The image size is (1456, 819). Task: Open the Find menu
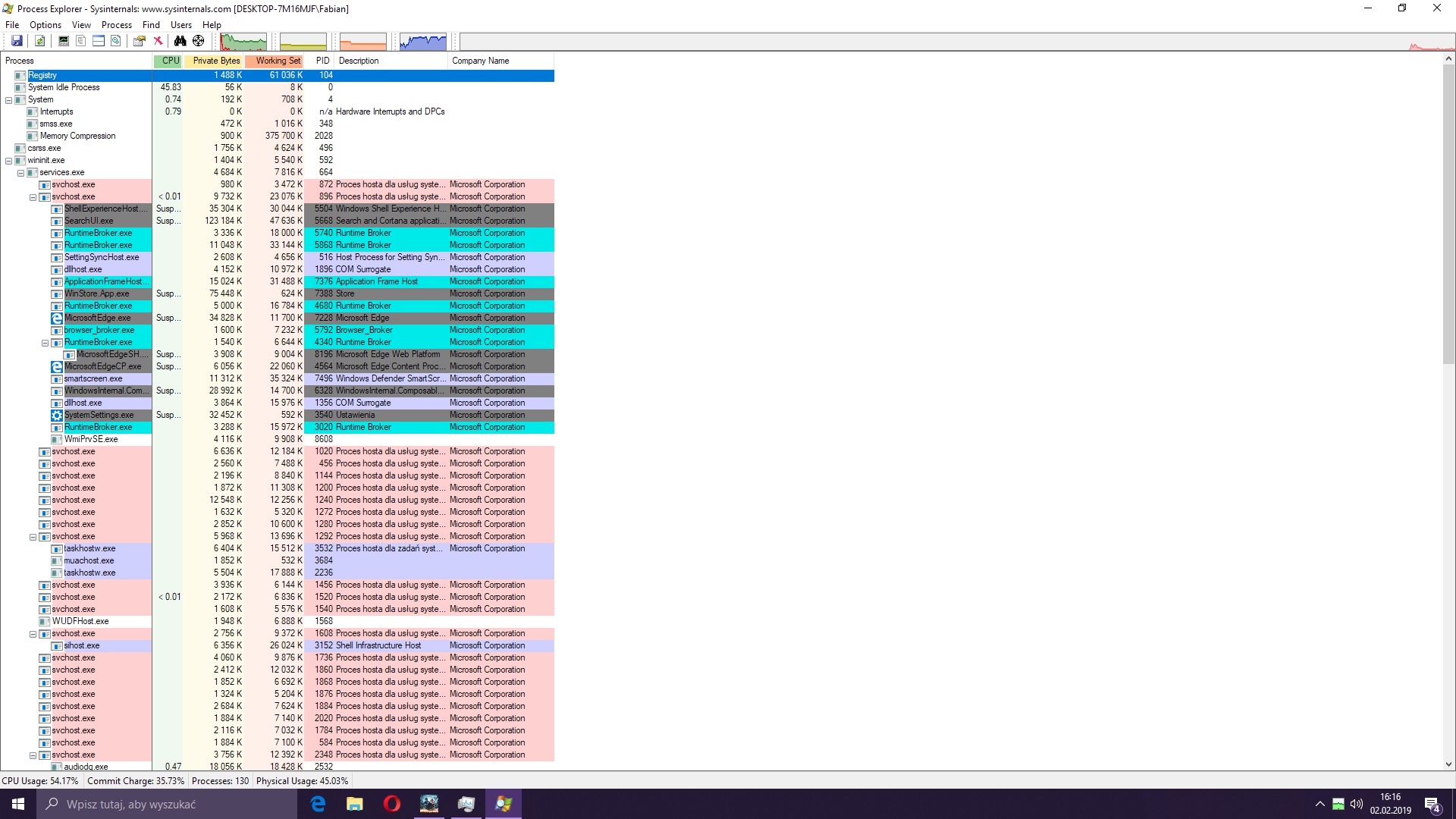(151, 25)
